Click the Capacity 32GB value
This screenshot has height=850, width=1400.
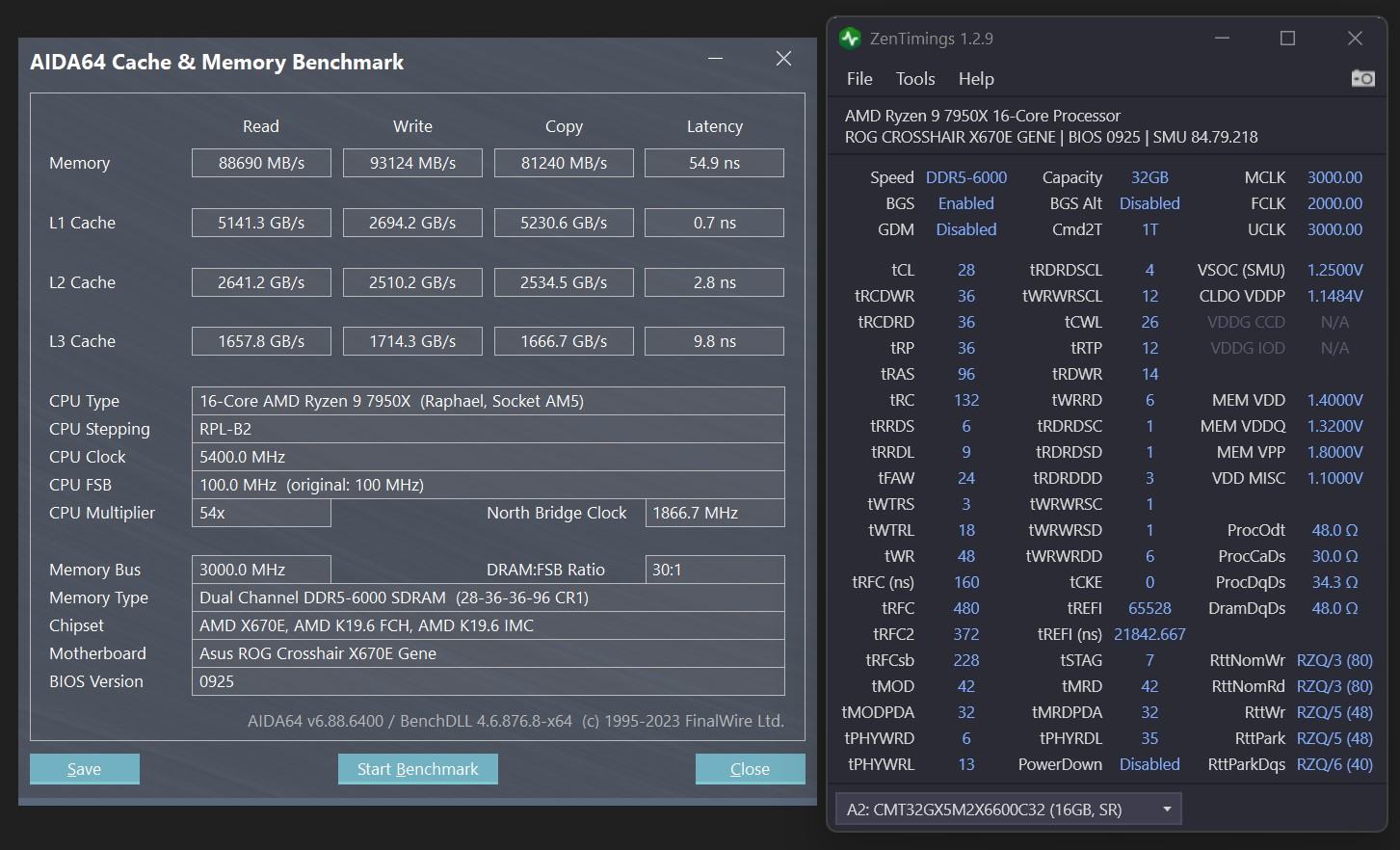point(1149,177)
